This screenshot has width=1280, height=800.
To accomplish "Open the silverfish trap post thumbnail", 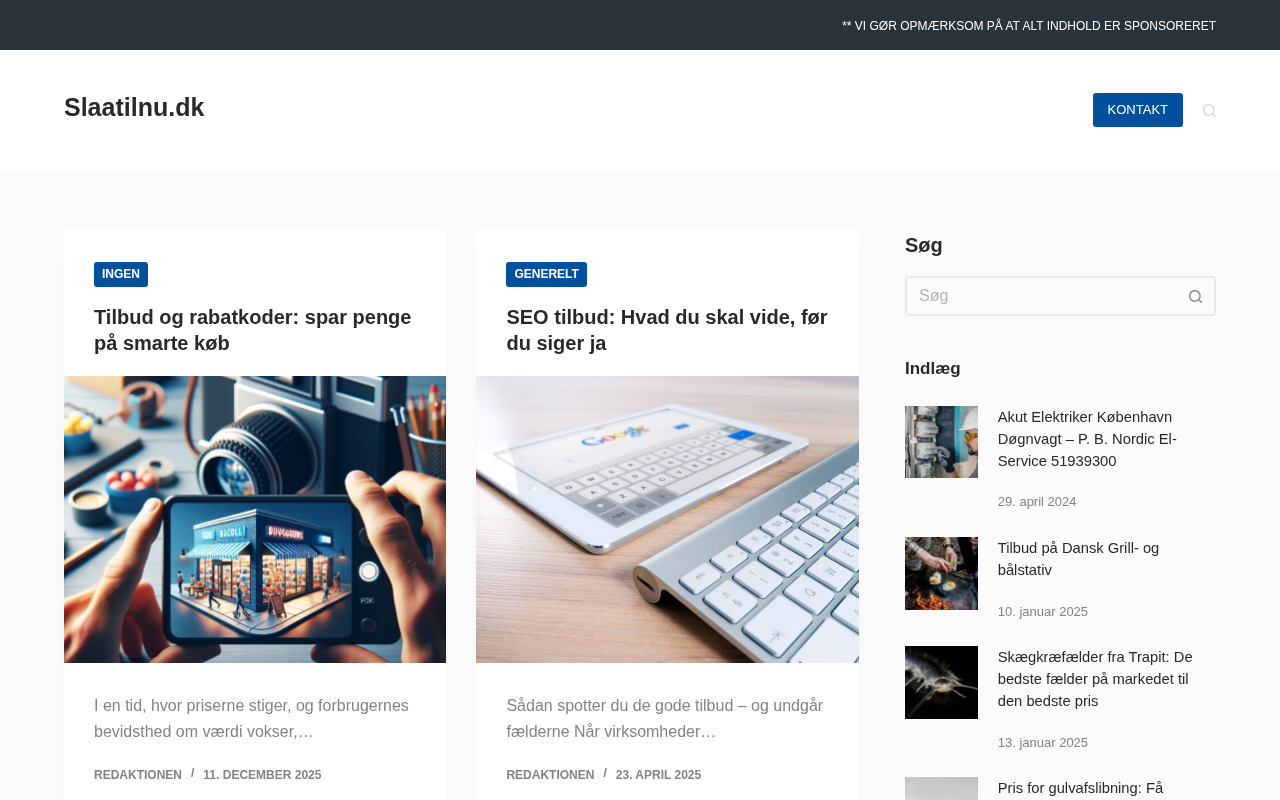I will [x=941, y=682].
